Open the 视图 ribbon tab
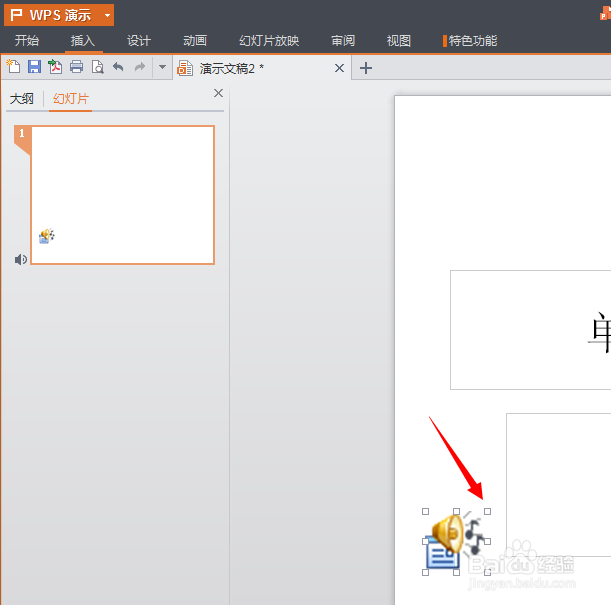 399,41
